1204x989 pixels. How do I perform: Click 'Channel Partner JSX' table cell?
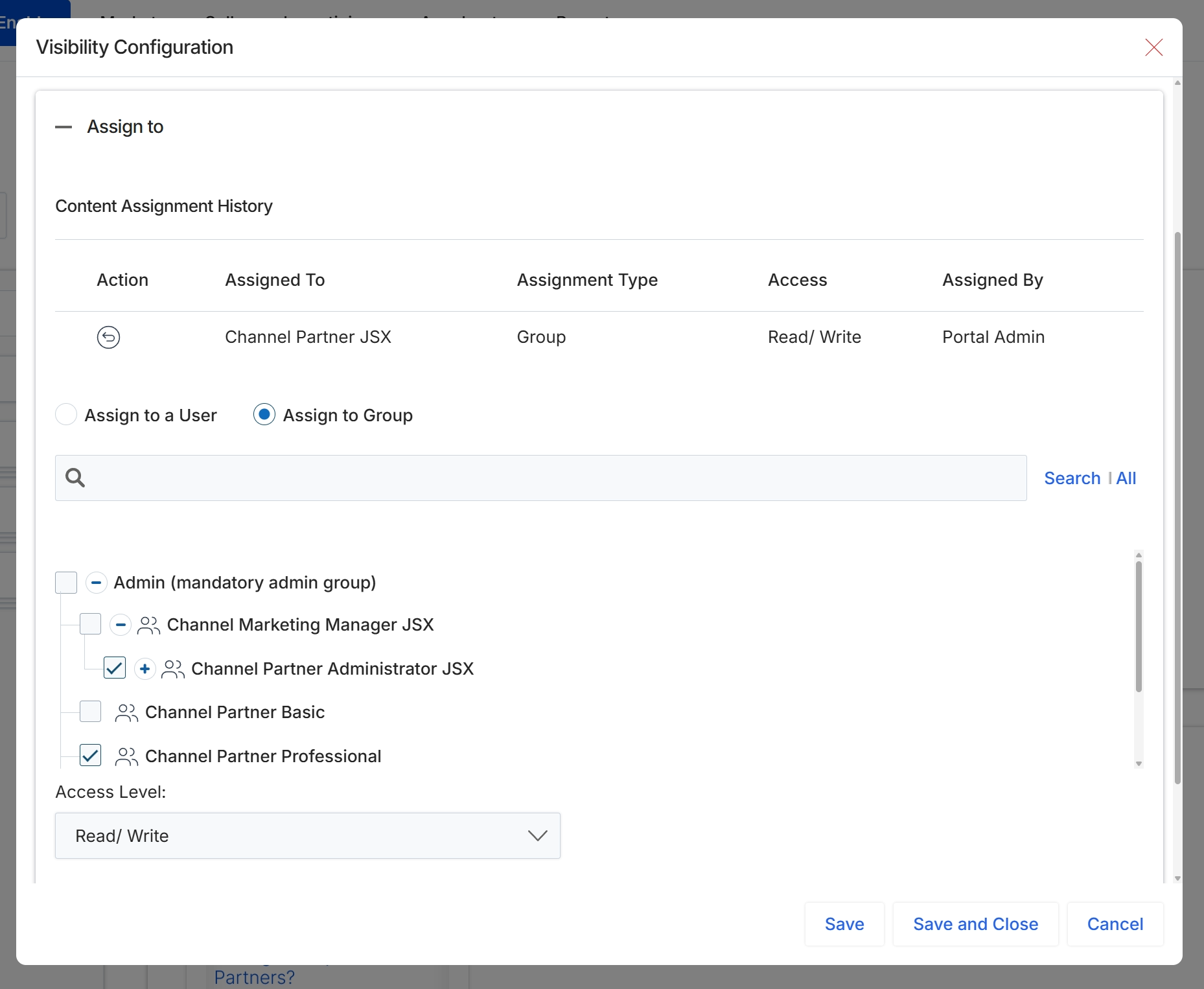[x=308, y=337]
